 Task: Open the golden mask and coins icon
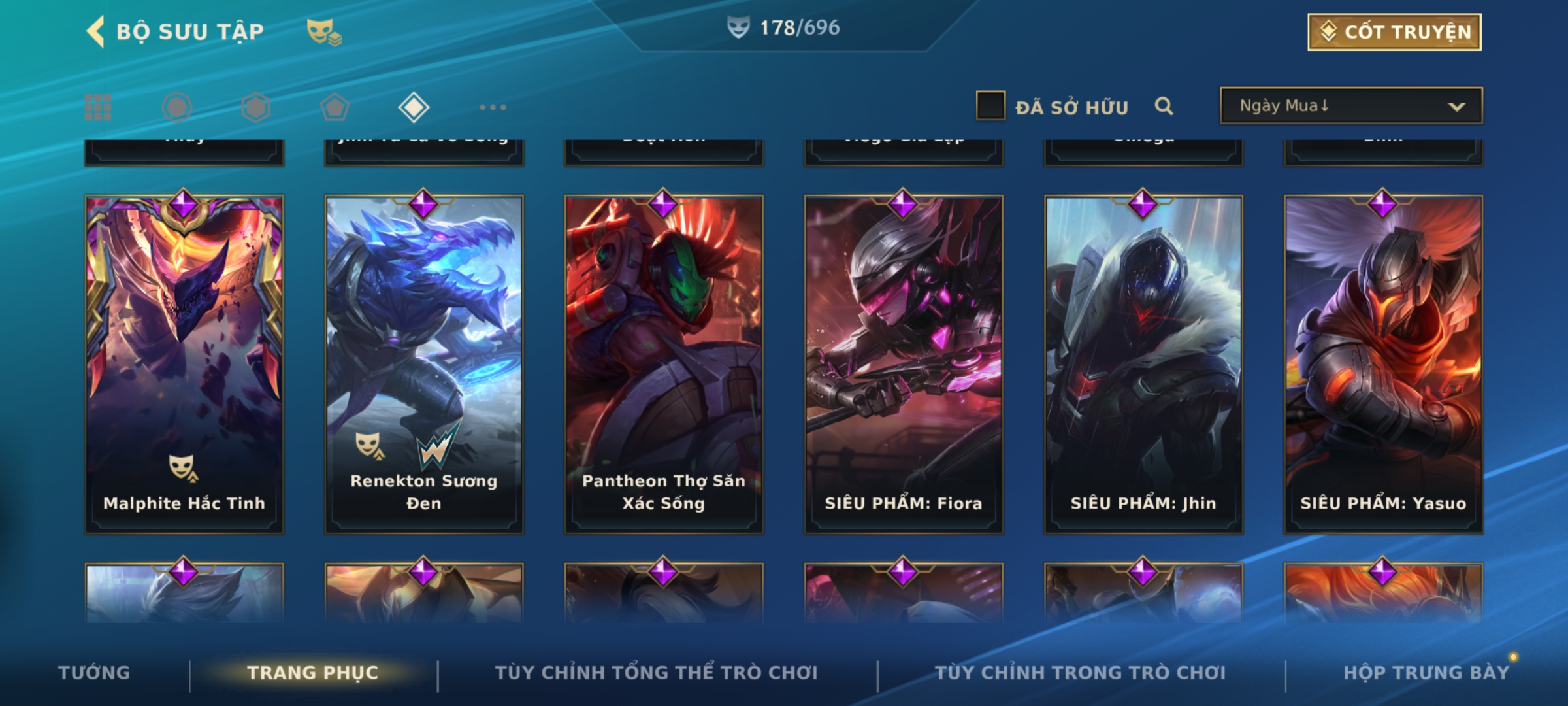(x=325, y=32)
